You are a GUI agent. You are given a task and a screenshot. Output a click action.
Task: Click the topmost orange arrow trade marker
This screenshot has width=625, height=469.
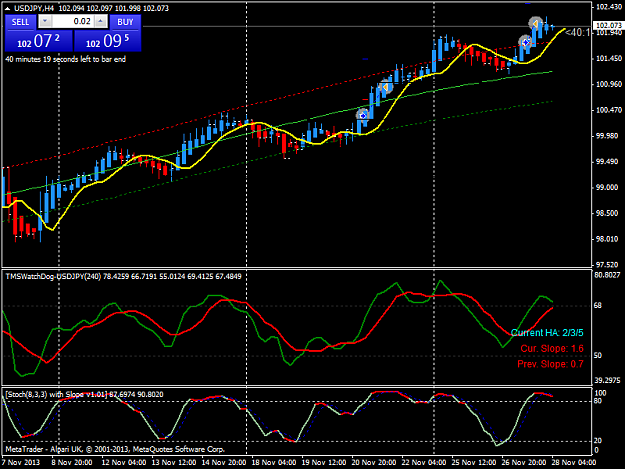(x=535, y=24)
